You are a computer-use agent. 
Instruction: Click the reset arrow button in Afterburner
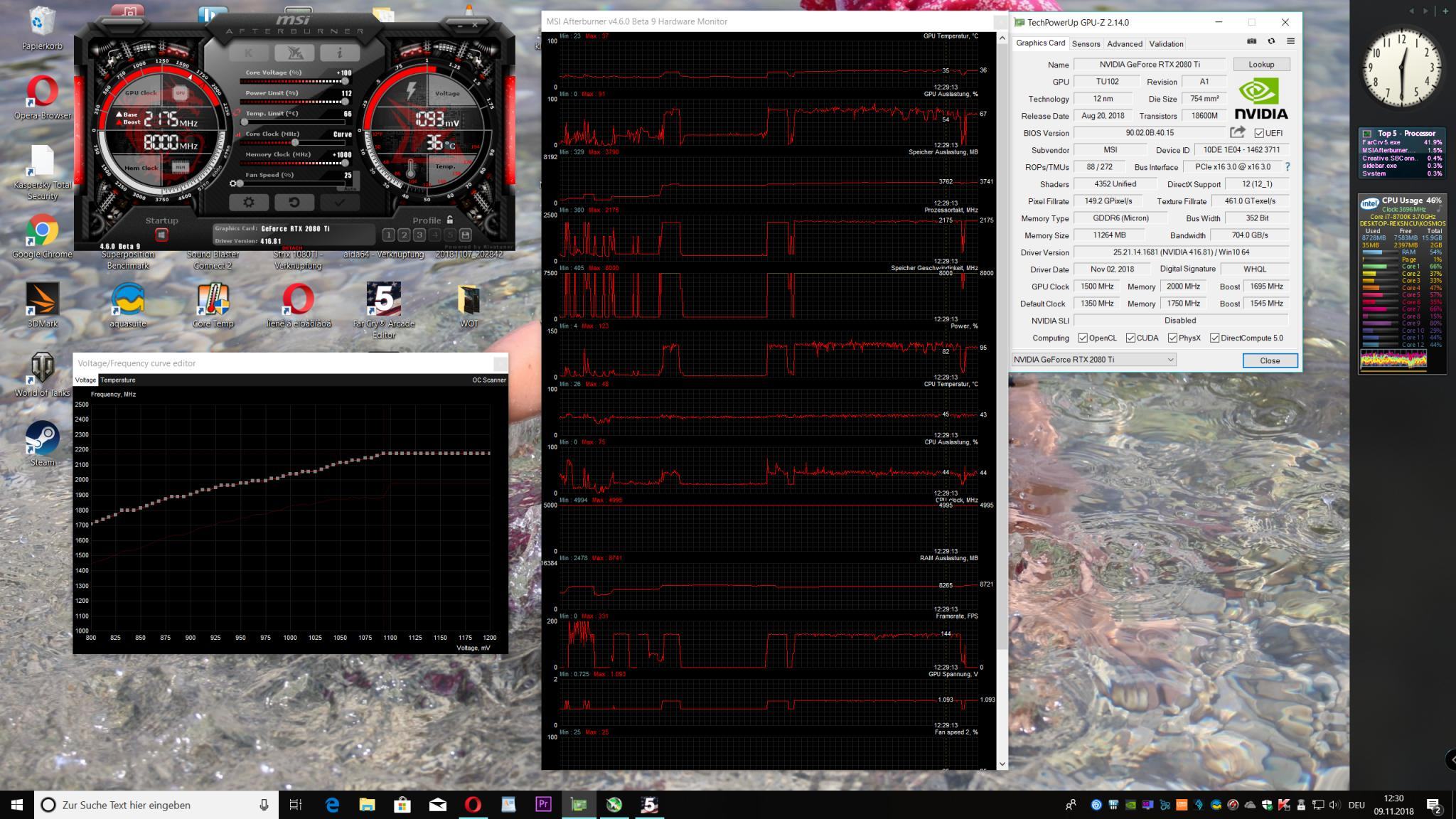[x=294, y=202]
